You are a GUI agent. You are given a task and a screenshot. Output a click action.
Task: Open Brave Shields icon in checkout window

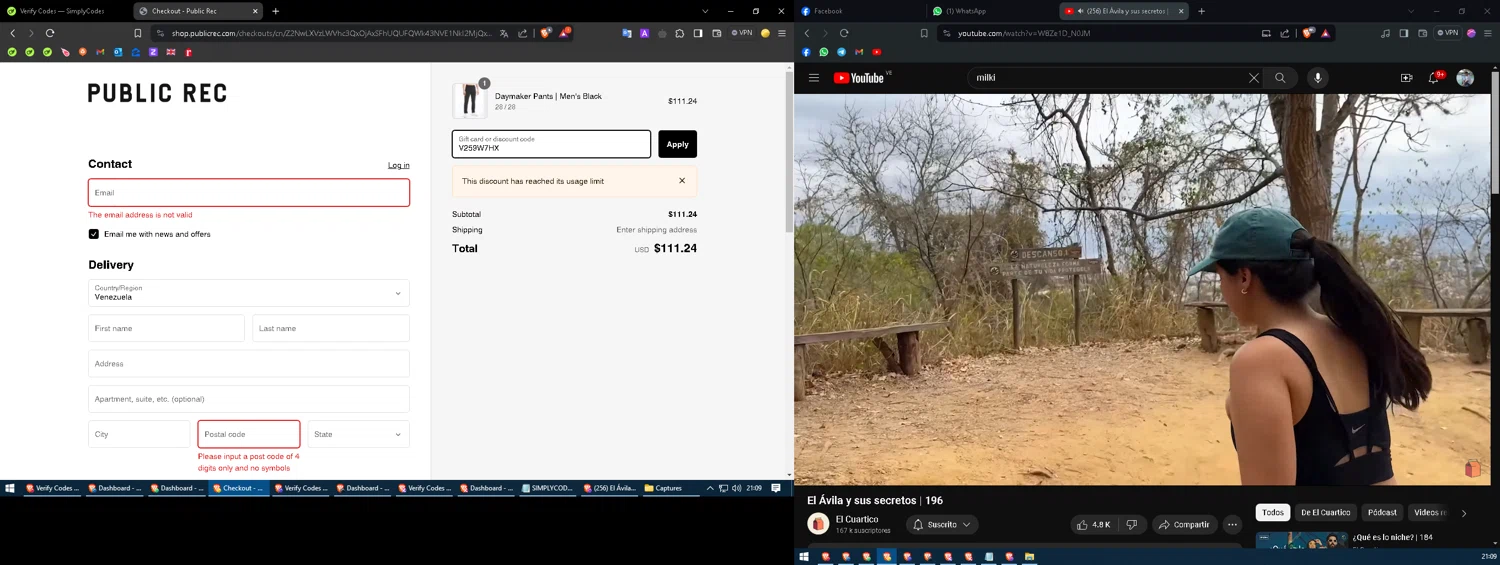pyautogui.click(x=545, y=33)
